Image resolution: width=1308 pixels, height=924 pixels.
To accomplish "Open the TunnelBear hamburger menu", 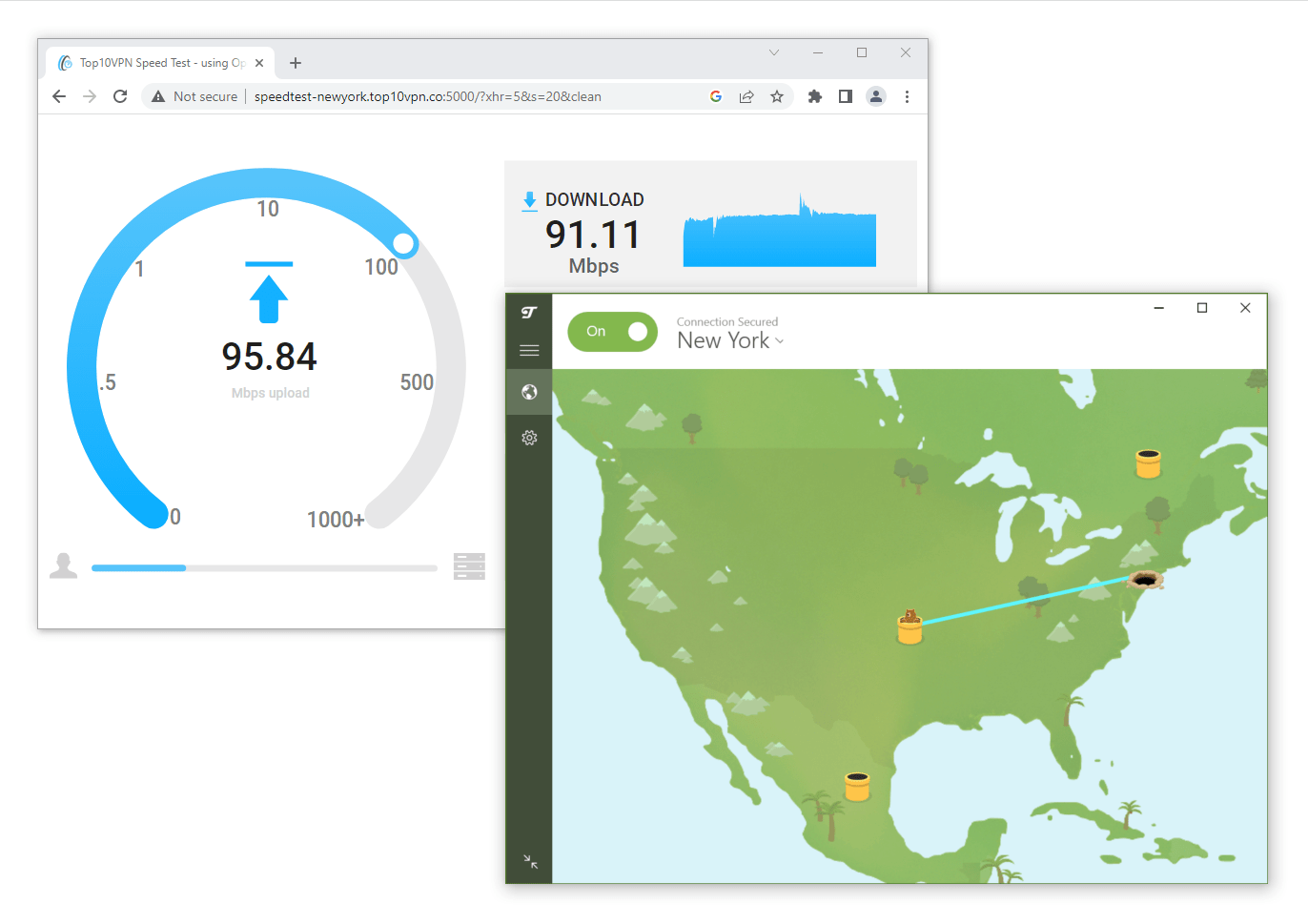I will point(529,350).
